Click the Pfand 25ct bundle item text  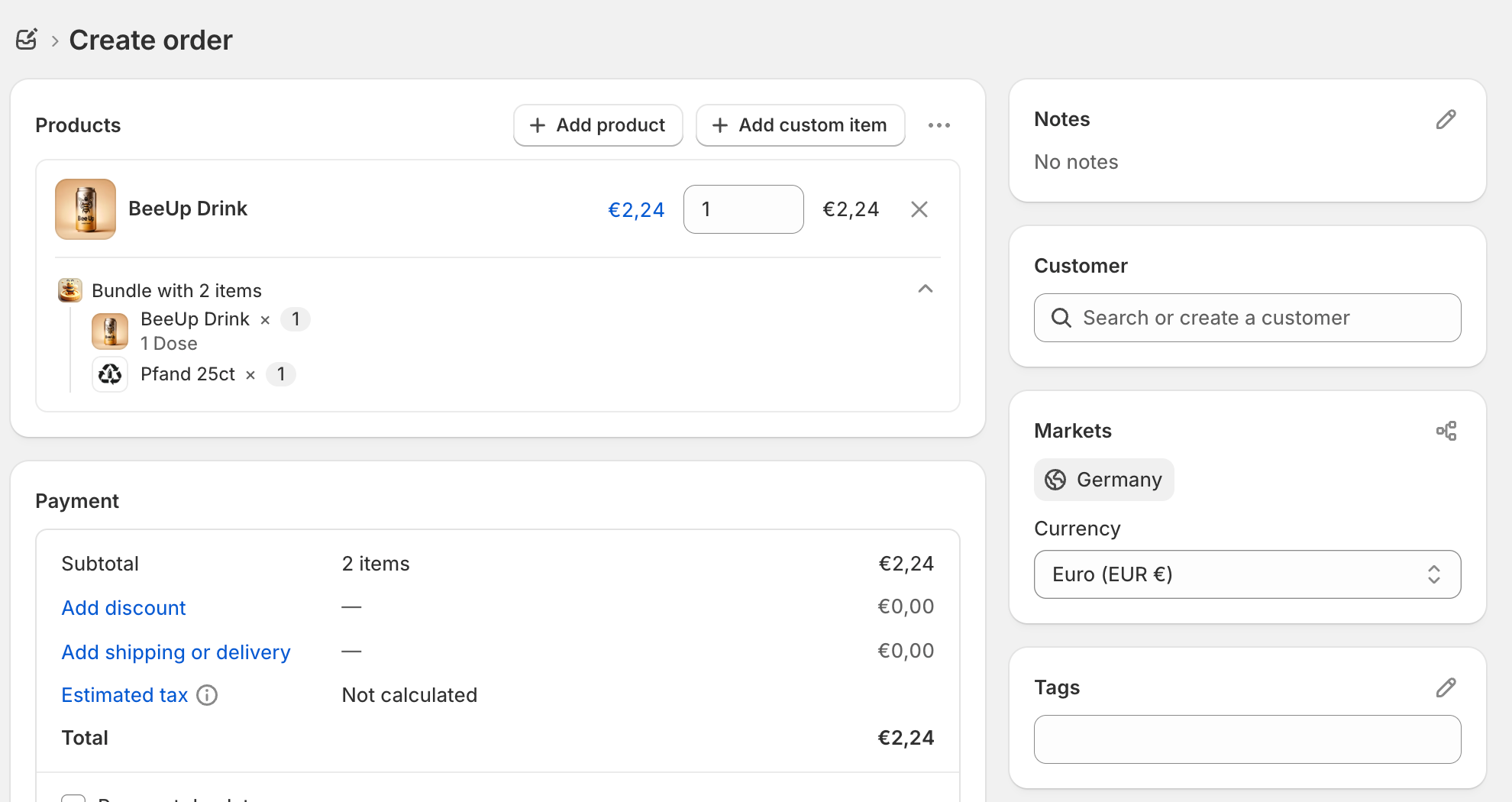click(188, 374)
